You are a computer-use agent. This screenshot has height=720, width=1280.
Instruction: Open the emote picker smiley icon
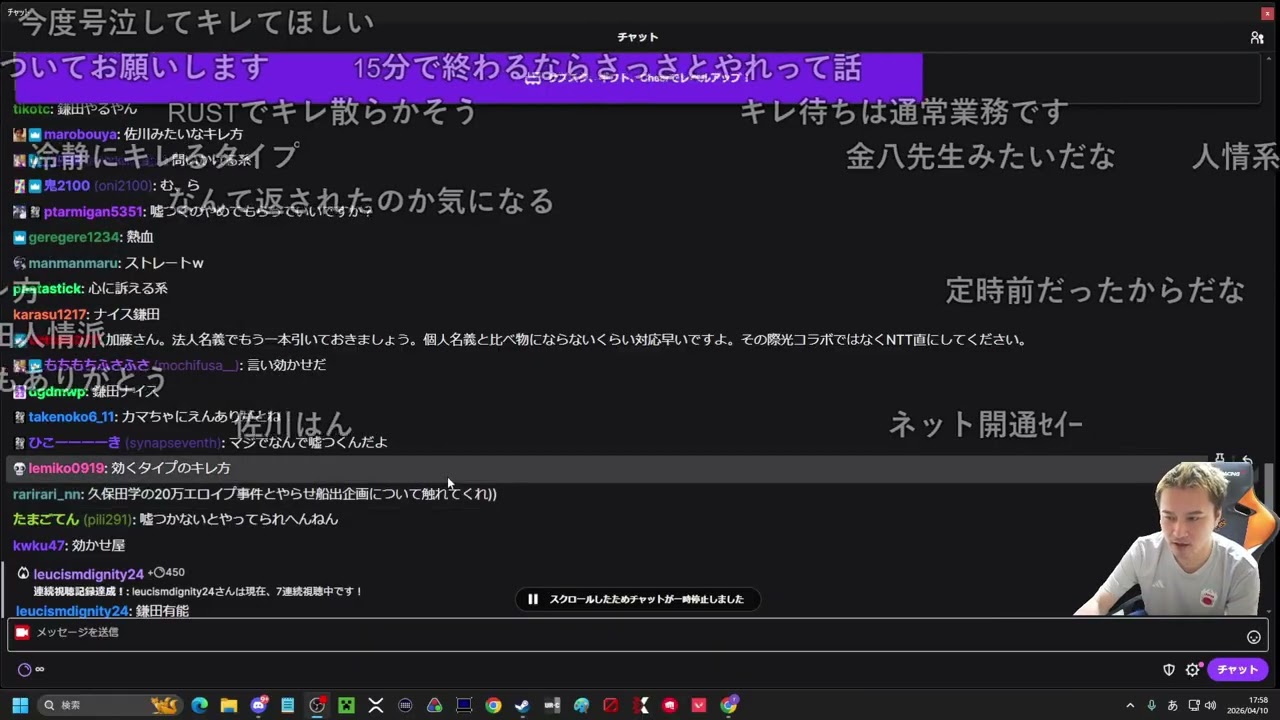(x=1253, y=637)
